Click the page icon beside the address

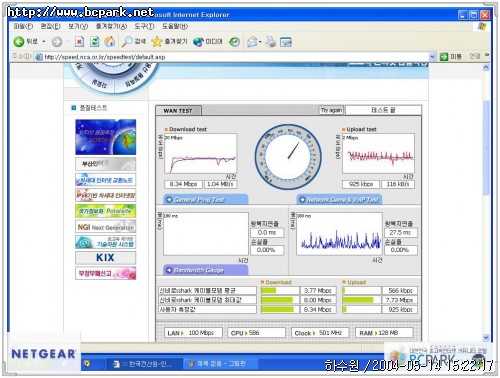pyautogui.click(x=39, y=57)
